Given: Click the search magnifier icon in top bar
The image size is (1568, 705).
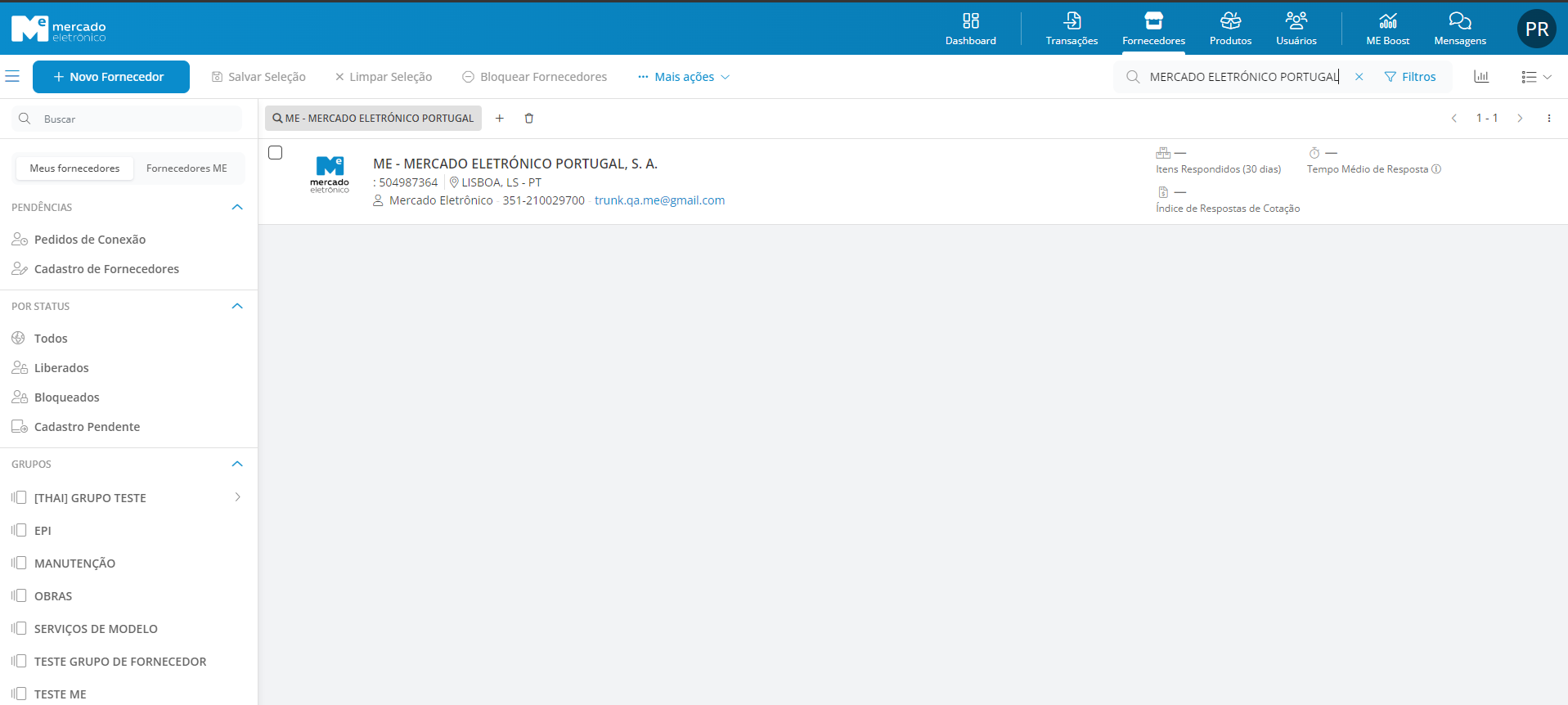Looking at the screenshot, I should pyautogui.click(x=1133, y=77).
